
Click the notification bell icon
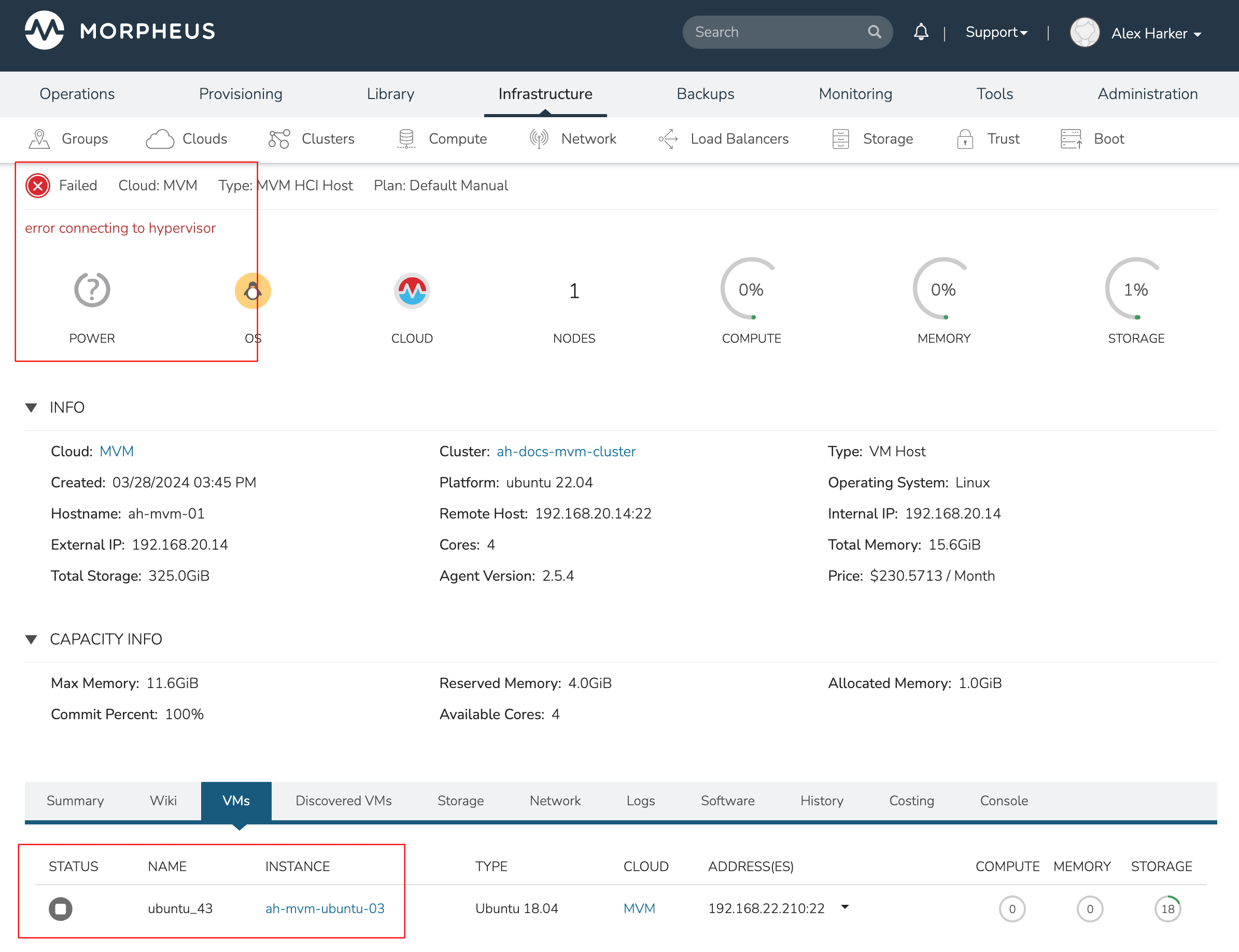click(921, 32)
